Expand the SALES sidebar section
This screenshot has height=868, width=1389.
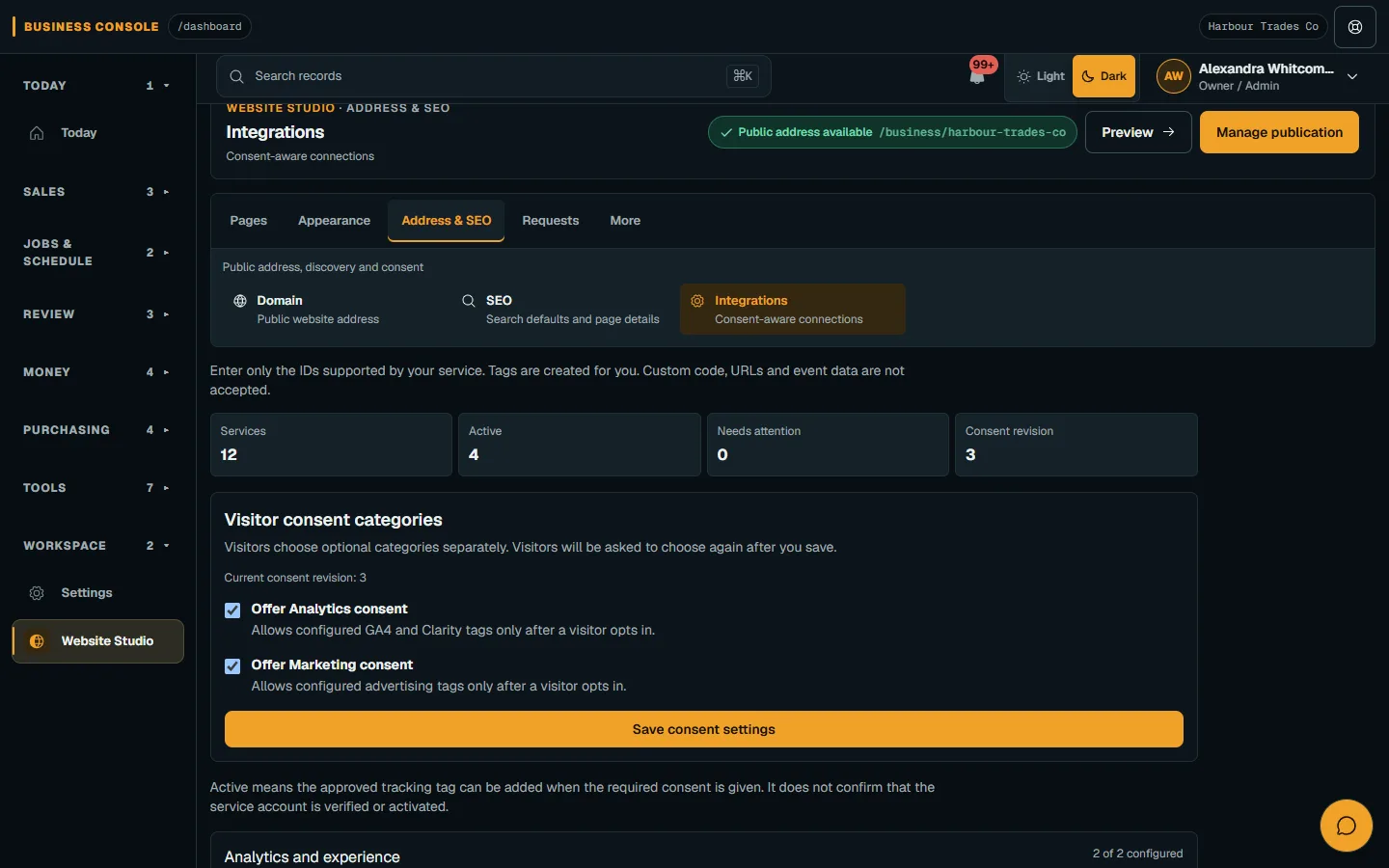coord(96,192)
